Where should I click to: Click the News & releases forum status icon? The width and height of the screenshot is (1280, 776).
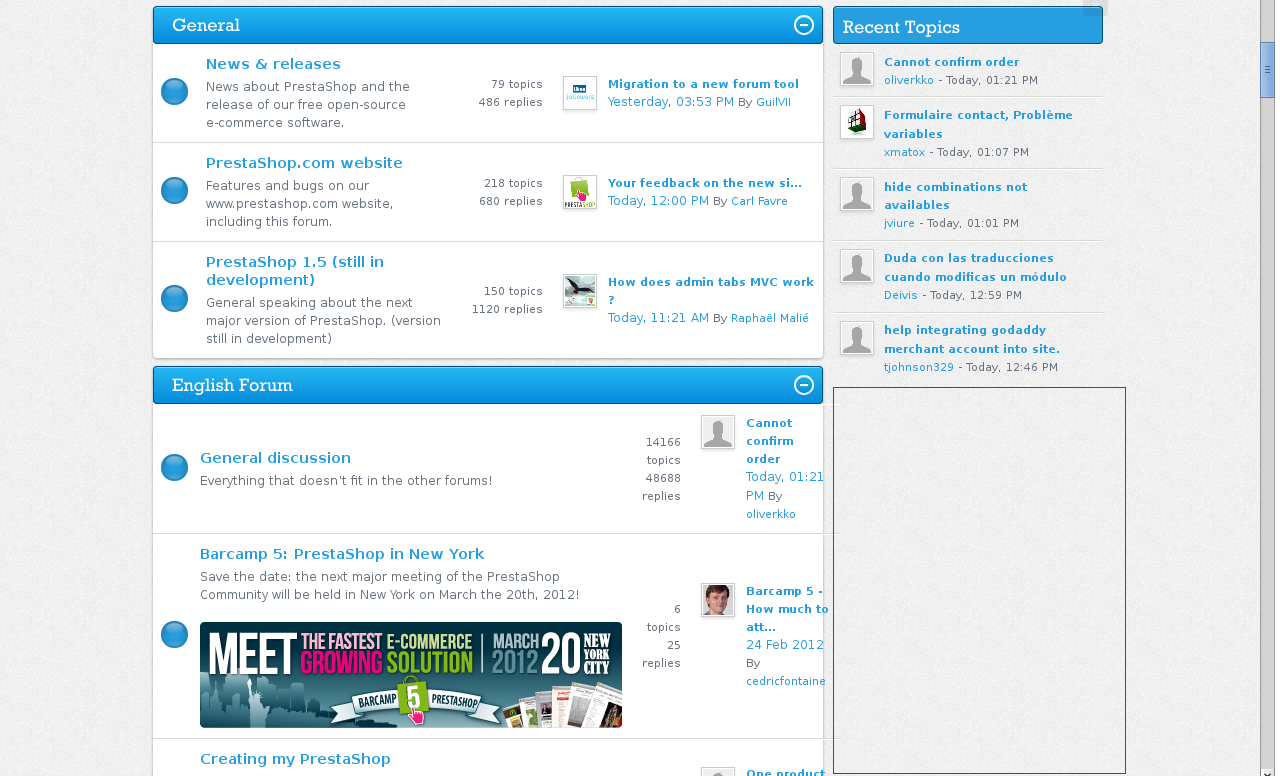point(175,92)
